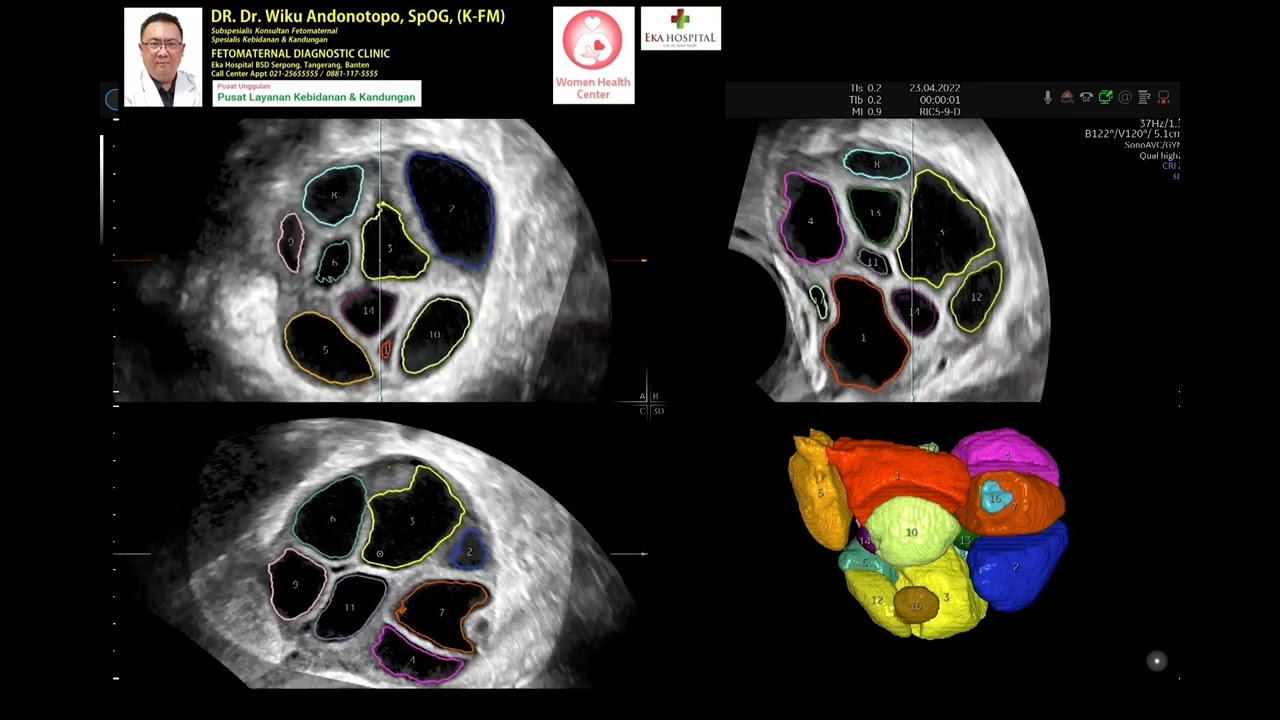Click cyan volume 16 in 3D render
This screenshot has height=720, width=1280.
pos(995,497)
